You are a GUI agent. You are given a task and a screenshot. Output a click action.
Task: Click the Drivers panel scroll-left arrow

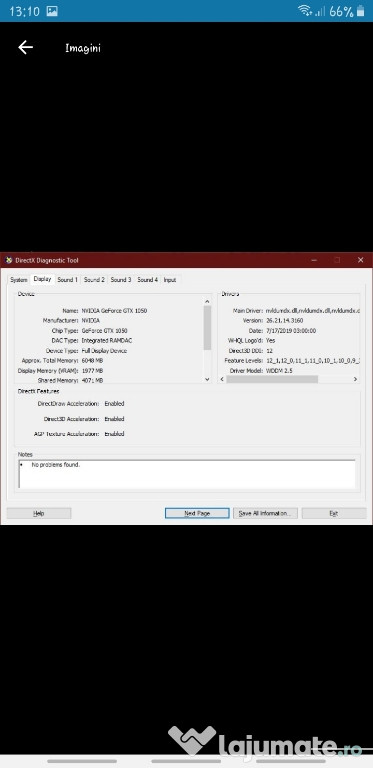coord(222,379)
